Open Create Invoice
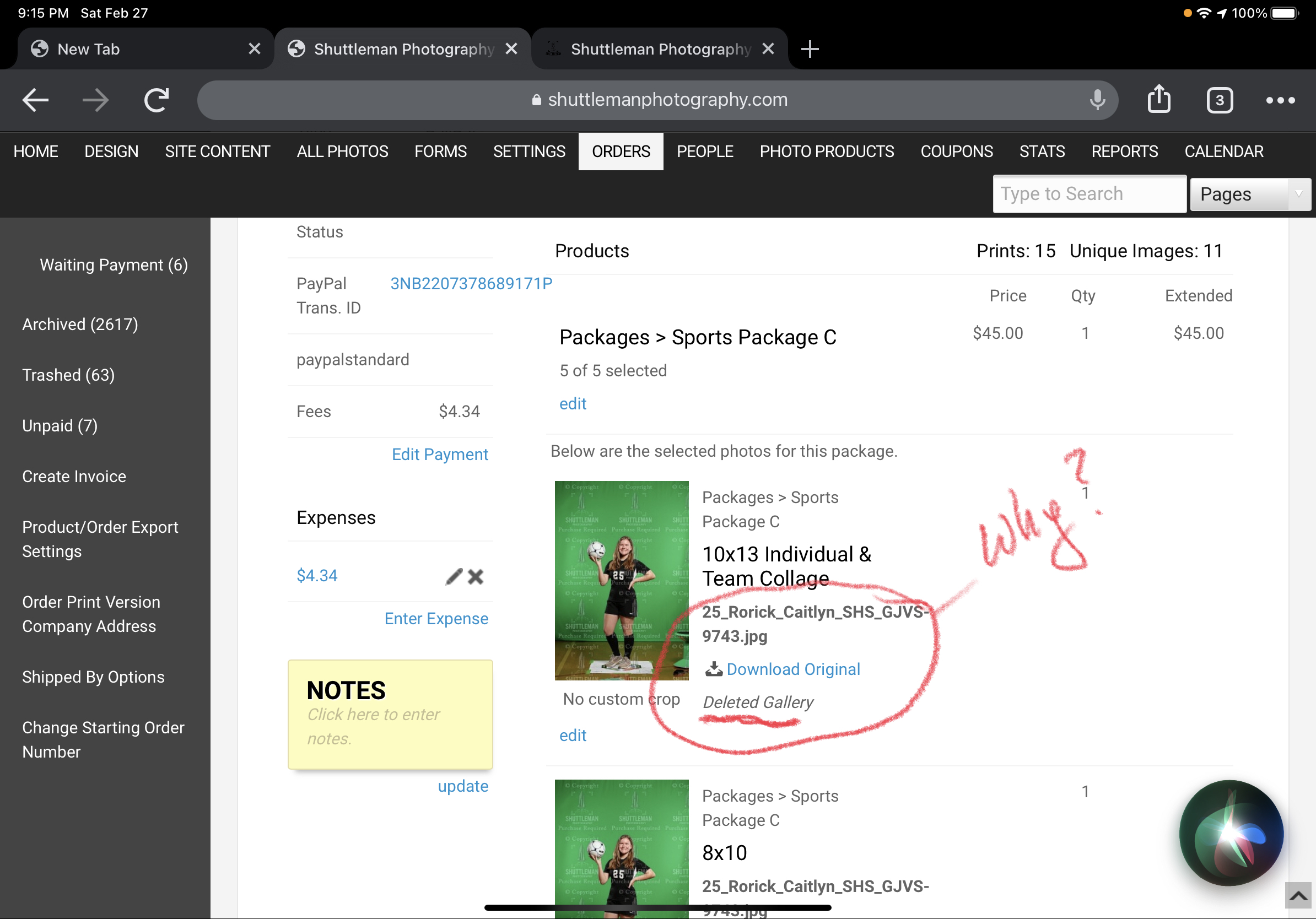 [74, 476]
